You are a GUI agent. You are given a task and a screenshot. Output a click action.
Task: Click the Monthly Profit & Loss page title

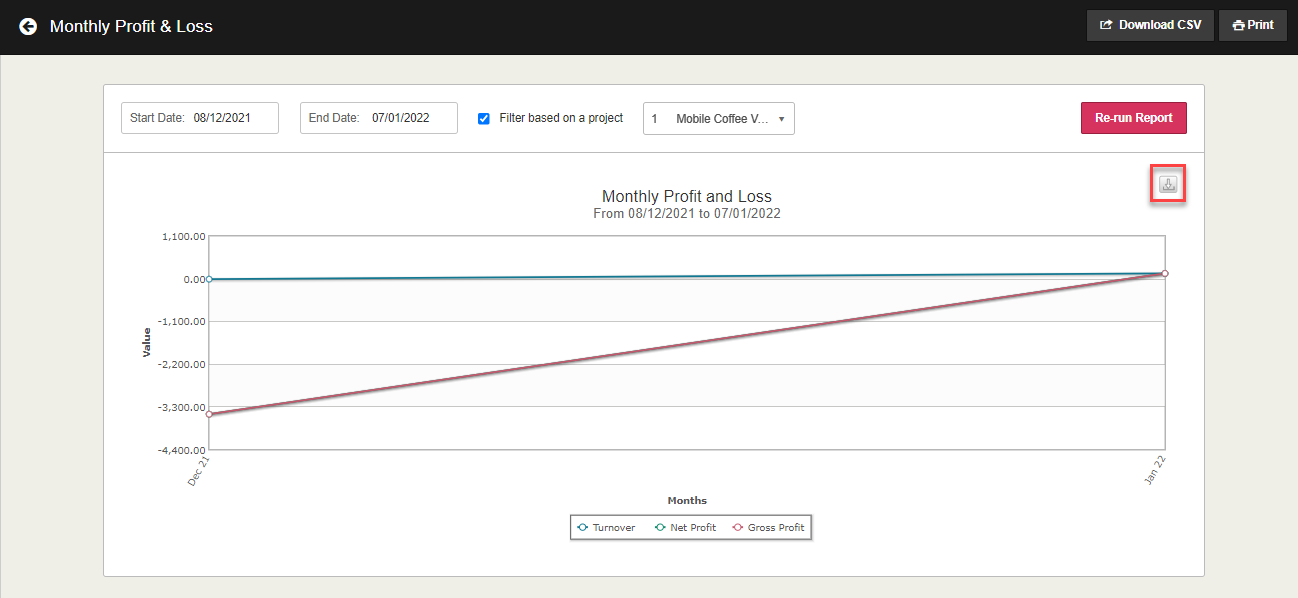(x=131, y=26)
